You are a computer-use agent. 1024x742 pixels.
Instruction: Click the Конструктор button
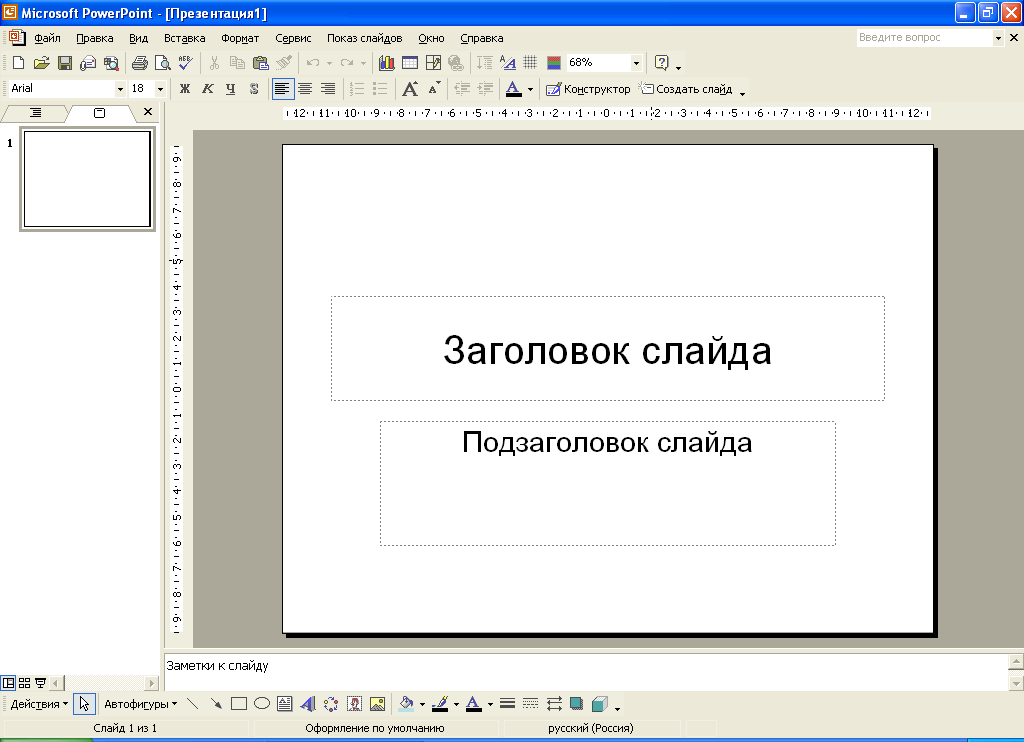(588, 89)
